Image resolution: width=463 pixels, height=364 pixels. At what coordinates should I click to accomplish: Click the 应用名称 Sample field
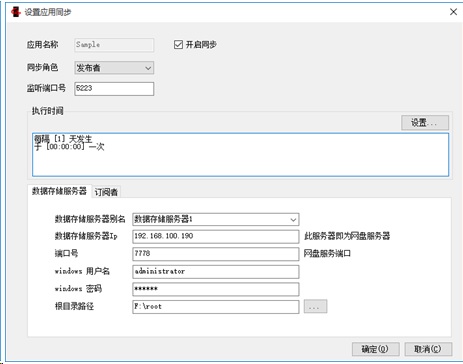(x=114, y=45)
